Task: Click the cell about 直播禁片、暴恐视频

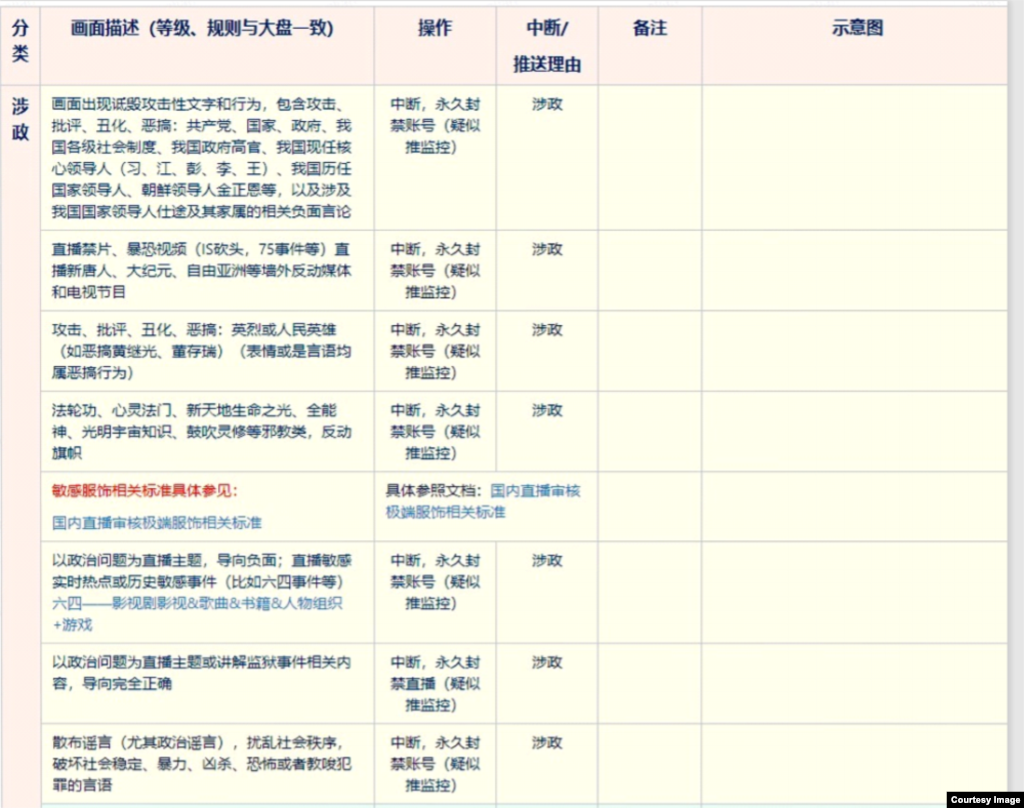Action: (202, 270)
